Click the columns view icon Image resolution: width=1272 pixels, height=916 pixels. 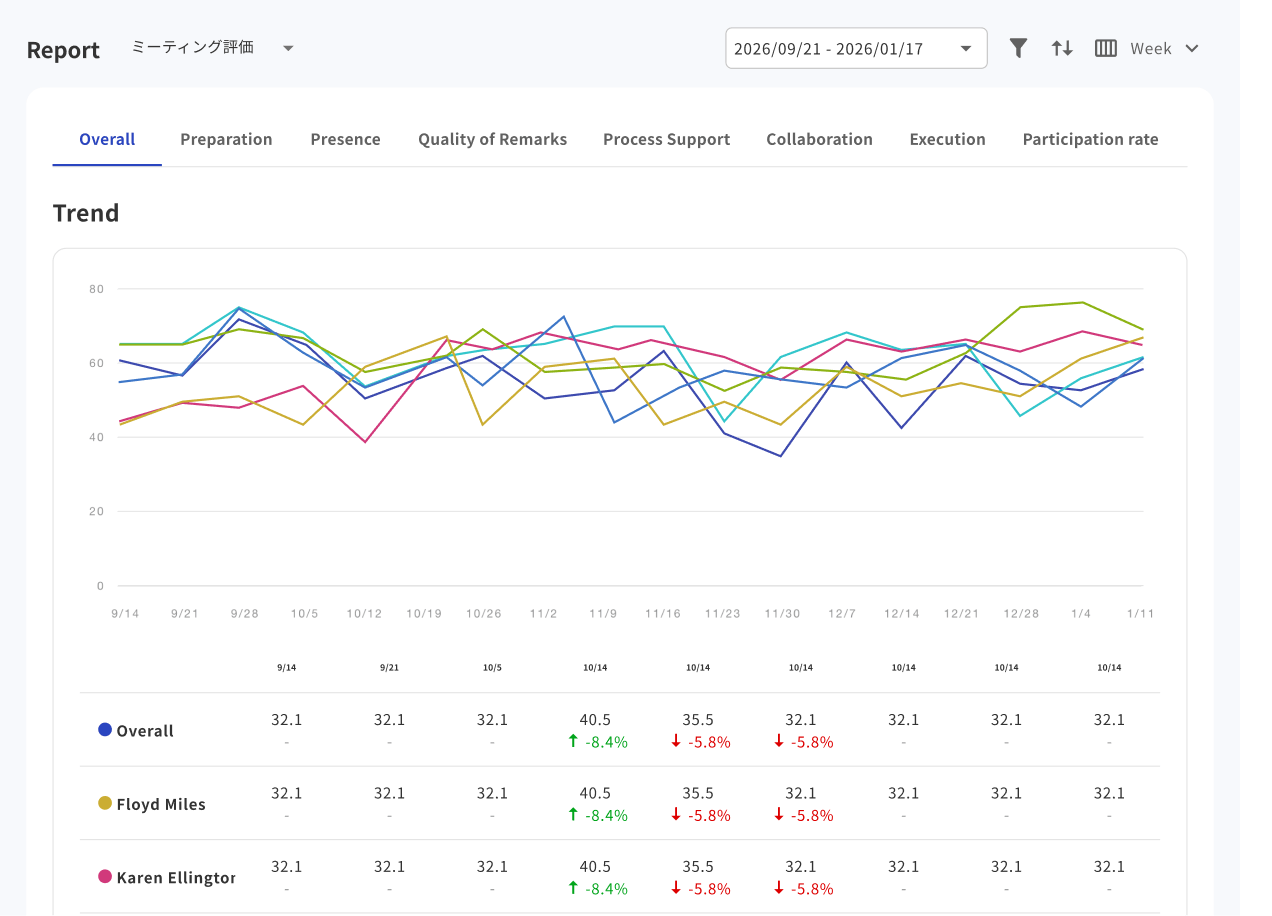click(1105, 48)
